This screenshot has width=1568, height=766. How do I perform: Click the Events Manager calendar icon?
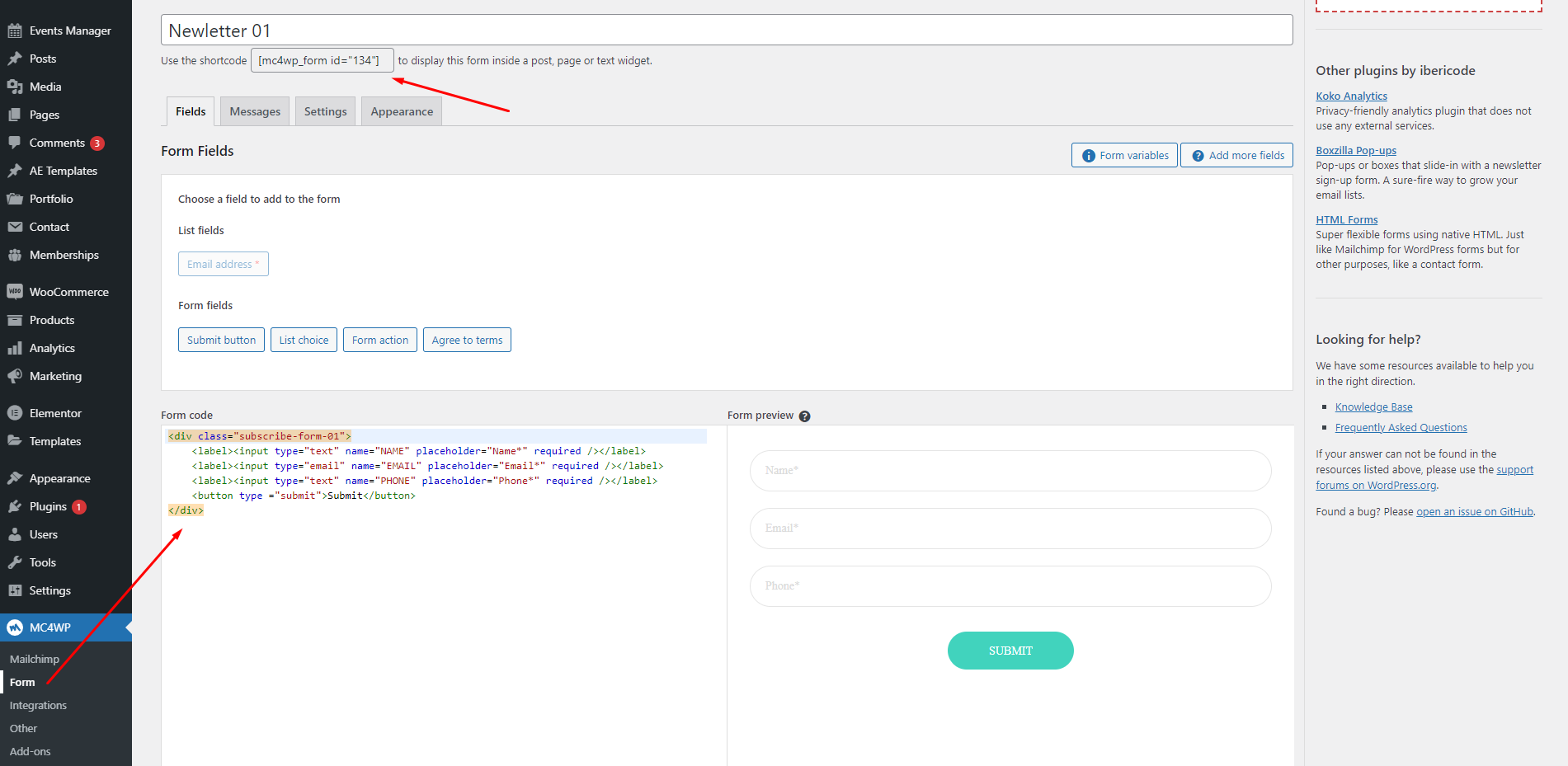click(15, 31)
